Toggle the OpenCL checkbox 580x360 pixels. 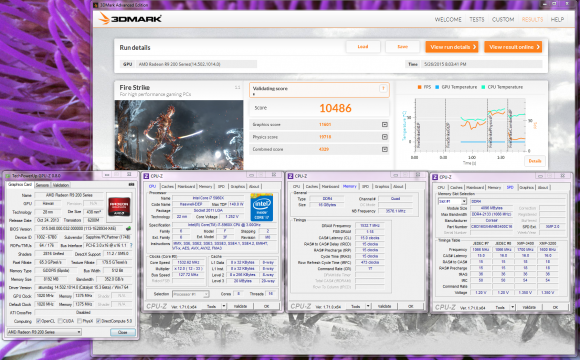(x=38, y=321)
